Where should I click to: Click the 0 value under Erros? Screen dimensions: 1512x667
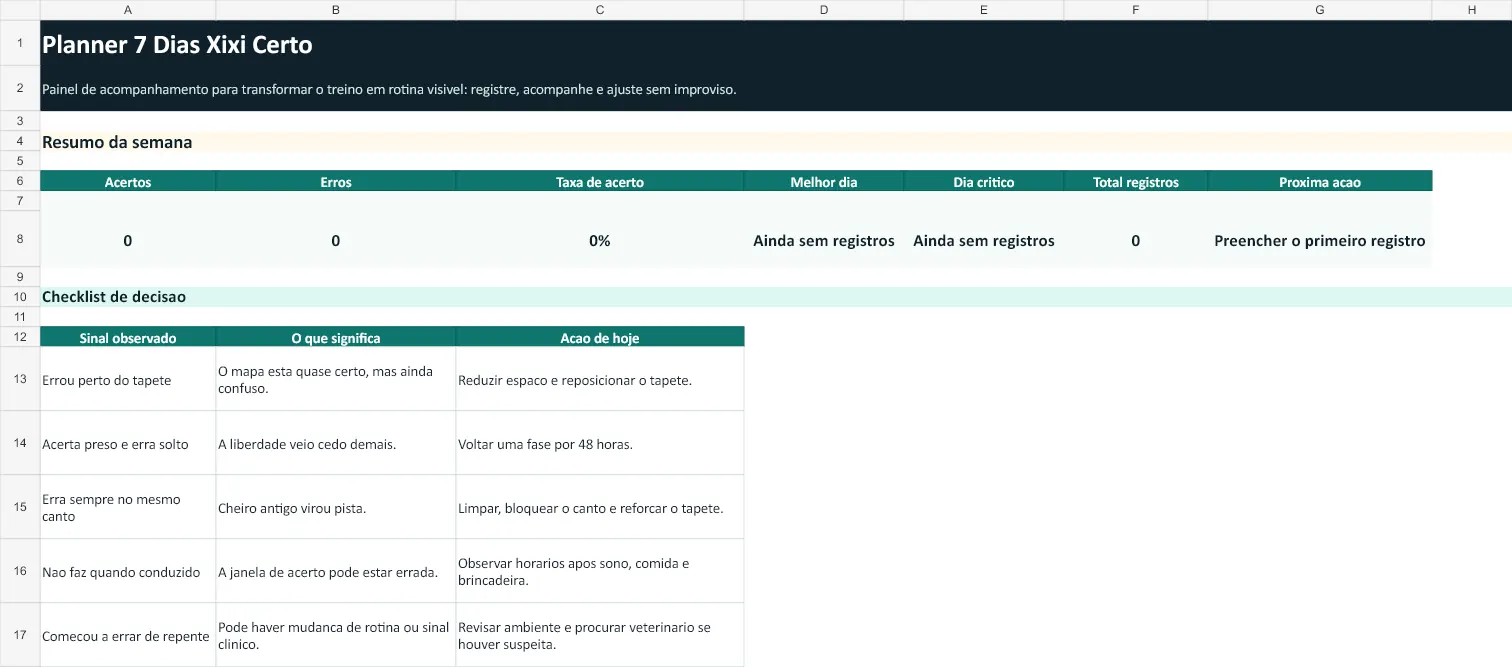[336, 240]
